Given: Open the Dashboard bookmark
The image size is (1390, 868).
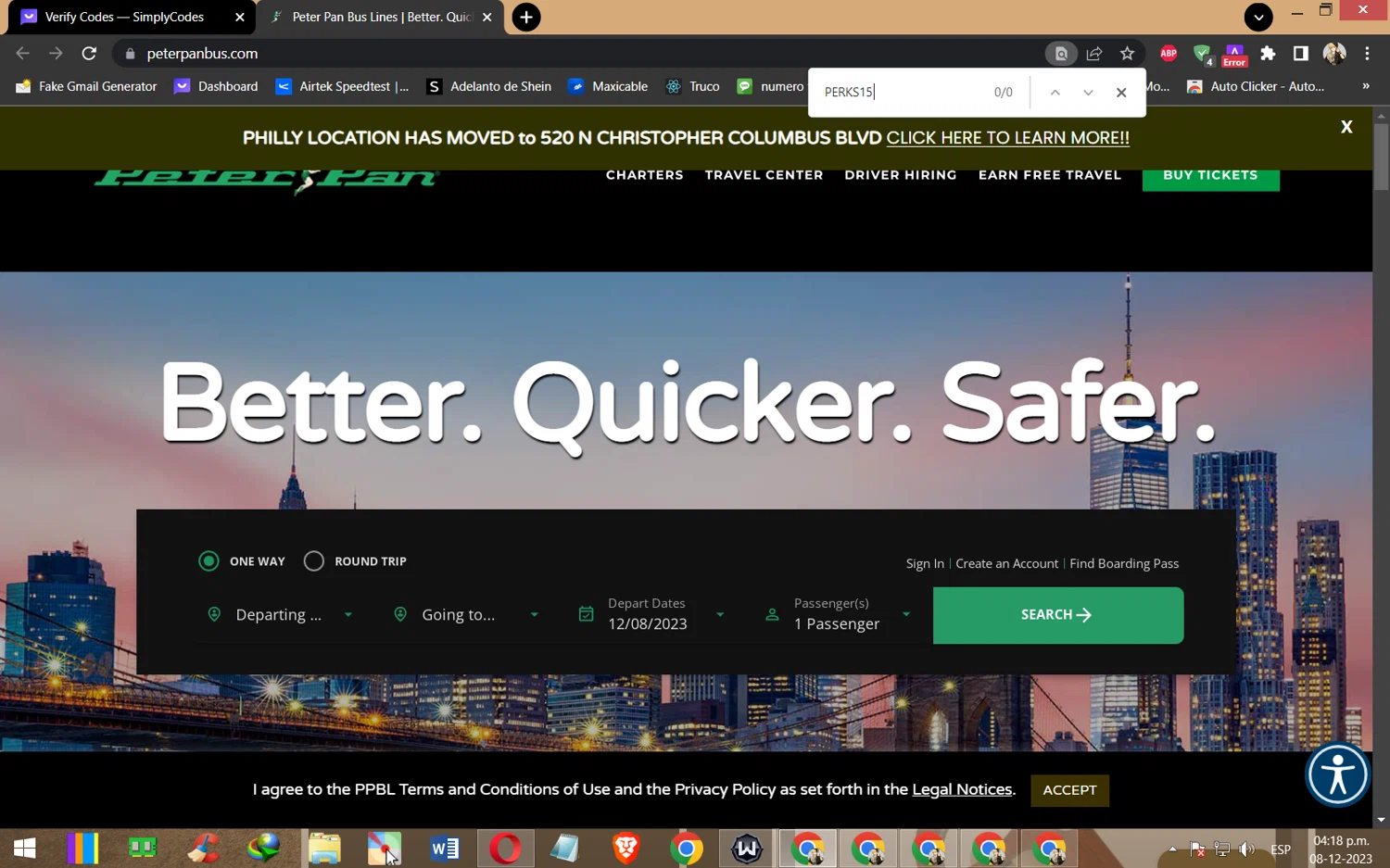Looking at the screenshot, I should tap(216, 86).
